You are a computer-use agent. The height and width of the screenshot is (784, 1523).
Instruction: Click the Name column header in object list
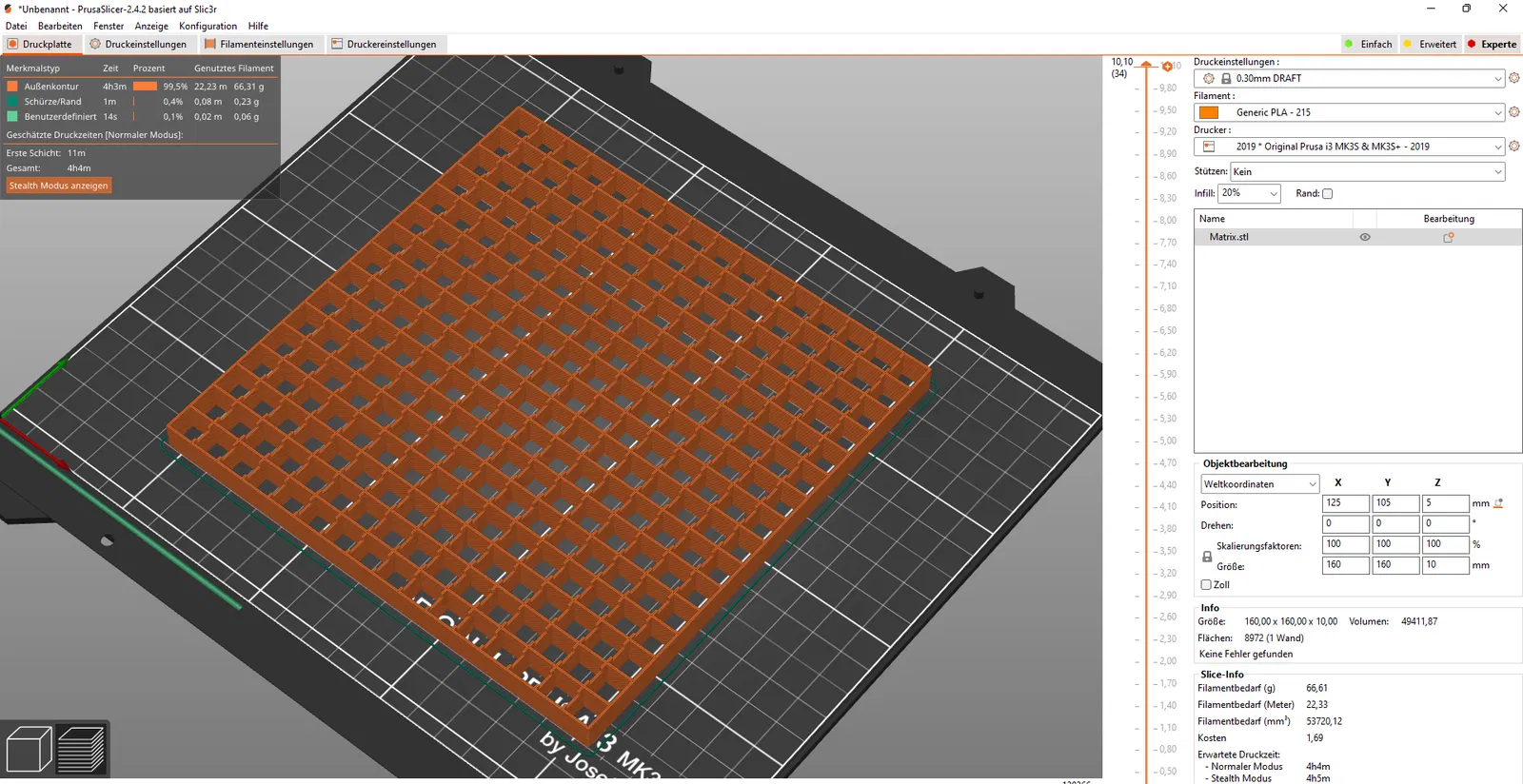click(1273, 219)
